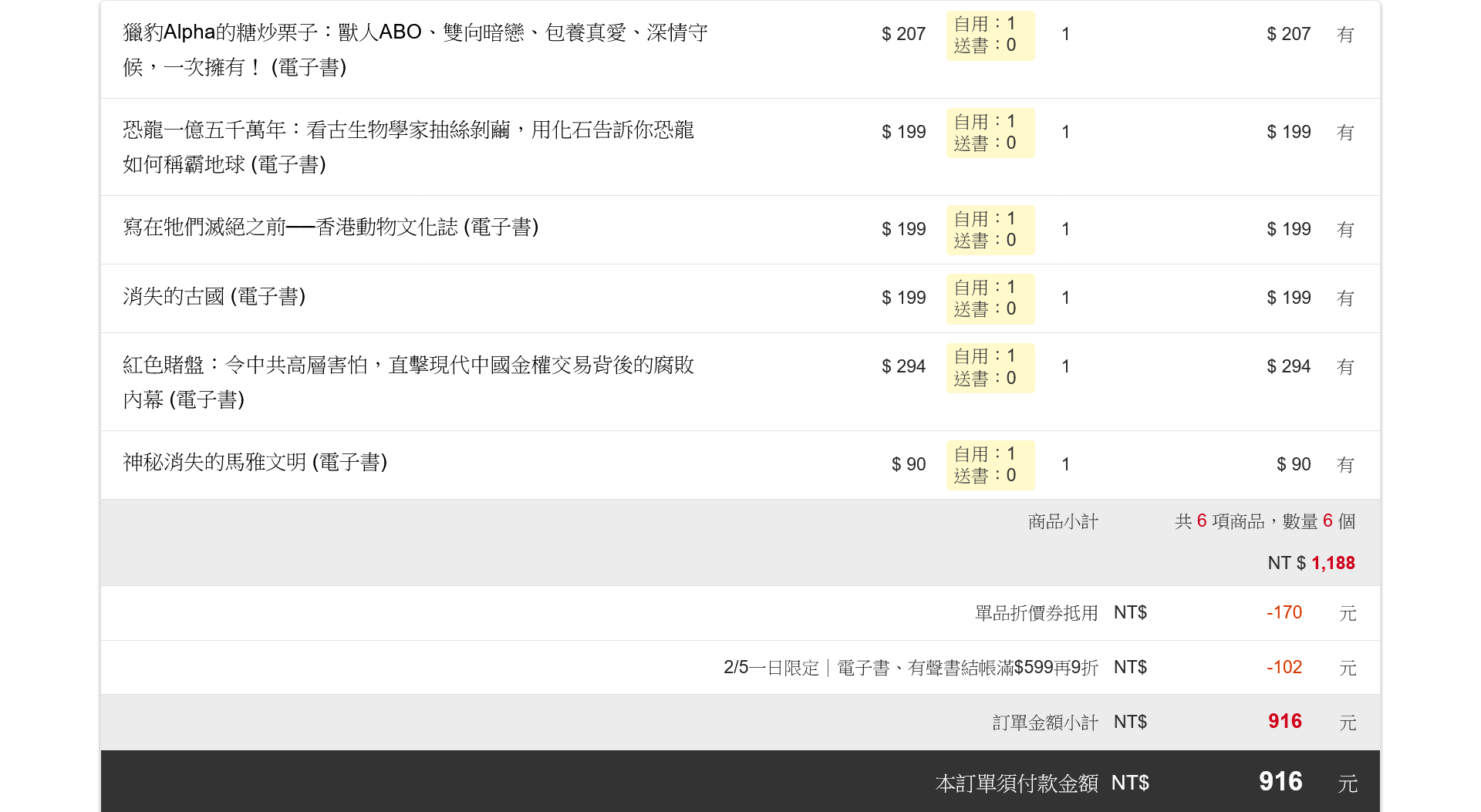Click the unit price $ 207 in the first row
Screen dimensions: 1481x812
(903, 34)
